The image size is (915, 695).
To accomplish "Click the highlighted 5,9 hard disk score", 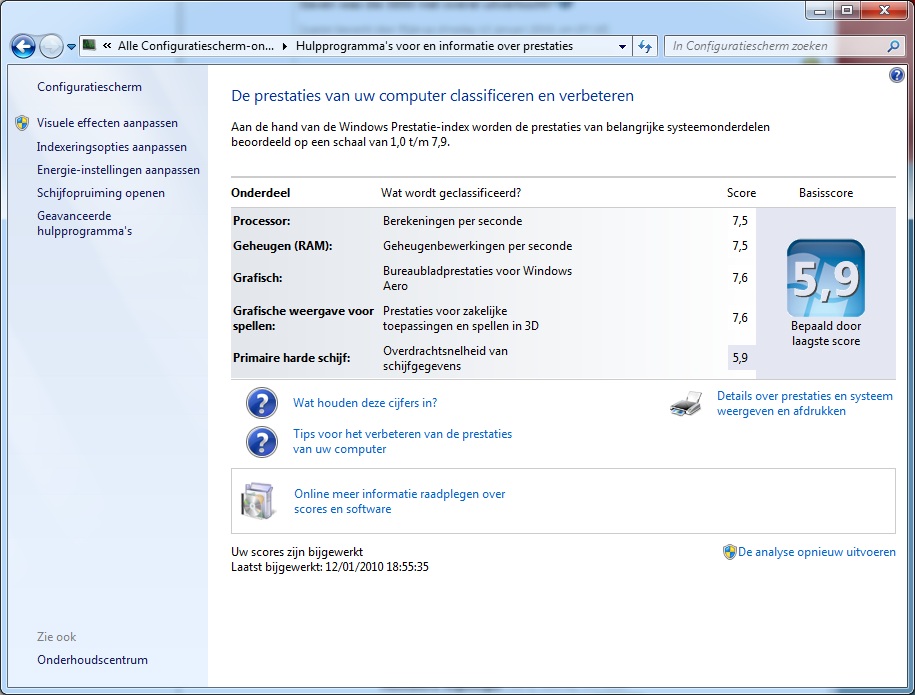I will 740,358.
